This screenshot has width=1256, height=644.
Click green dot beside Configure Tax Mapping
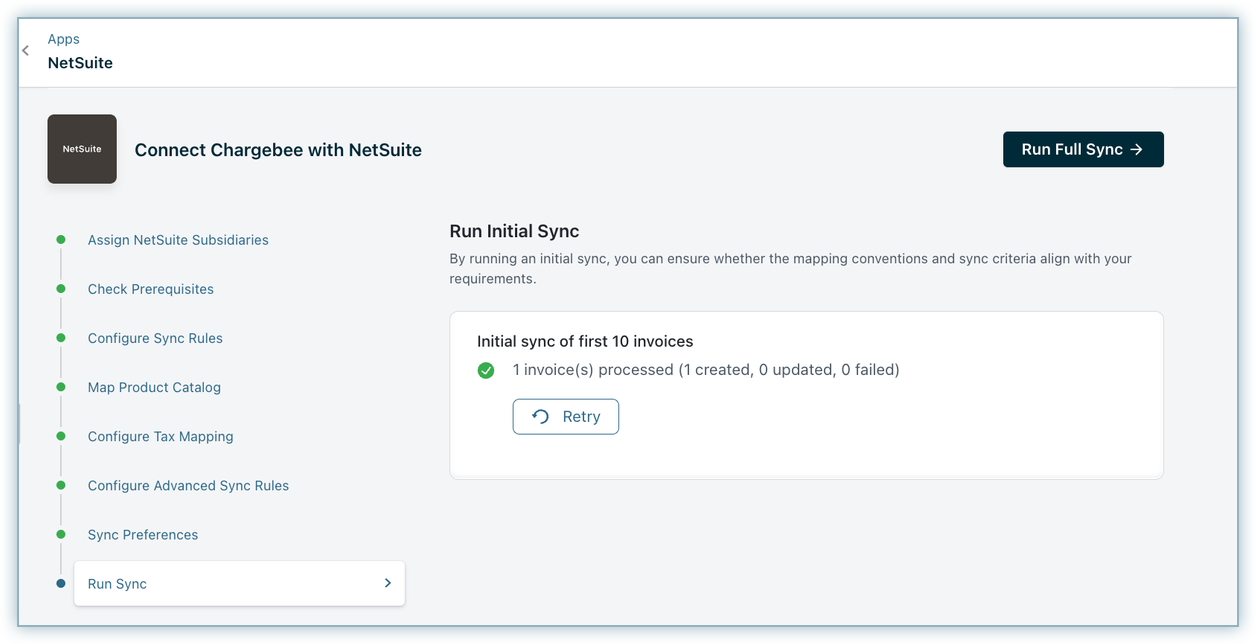[x=61, y=436]
